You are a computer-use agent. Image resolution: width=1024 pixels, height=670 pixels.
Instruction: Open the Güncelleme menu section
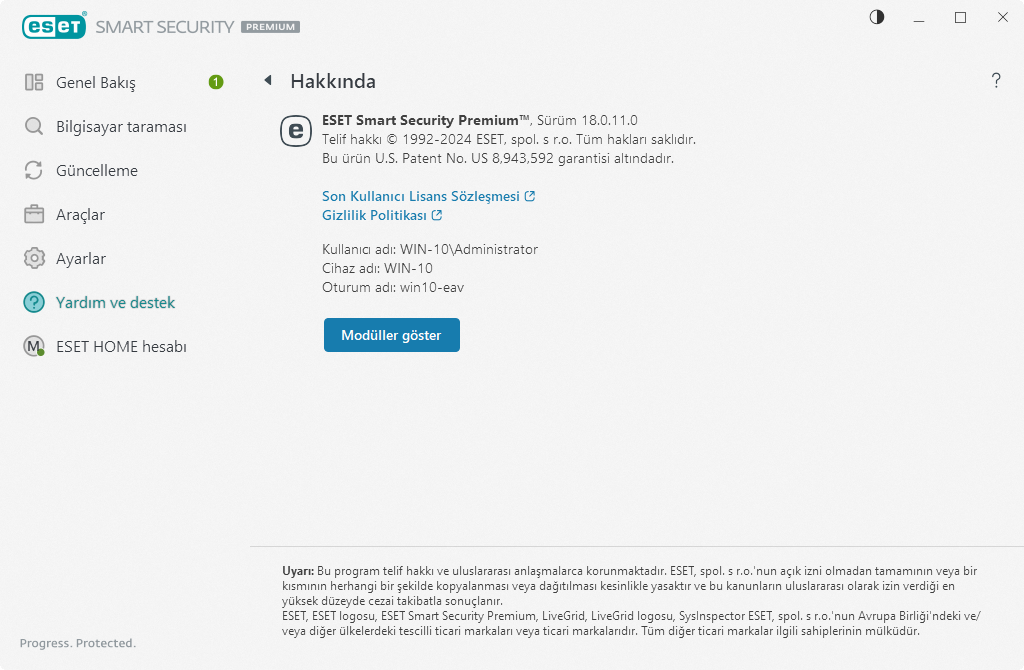click(x=97, y=170)
